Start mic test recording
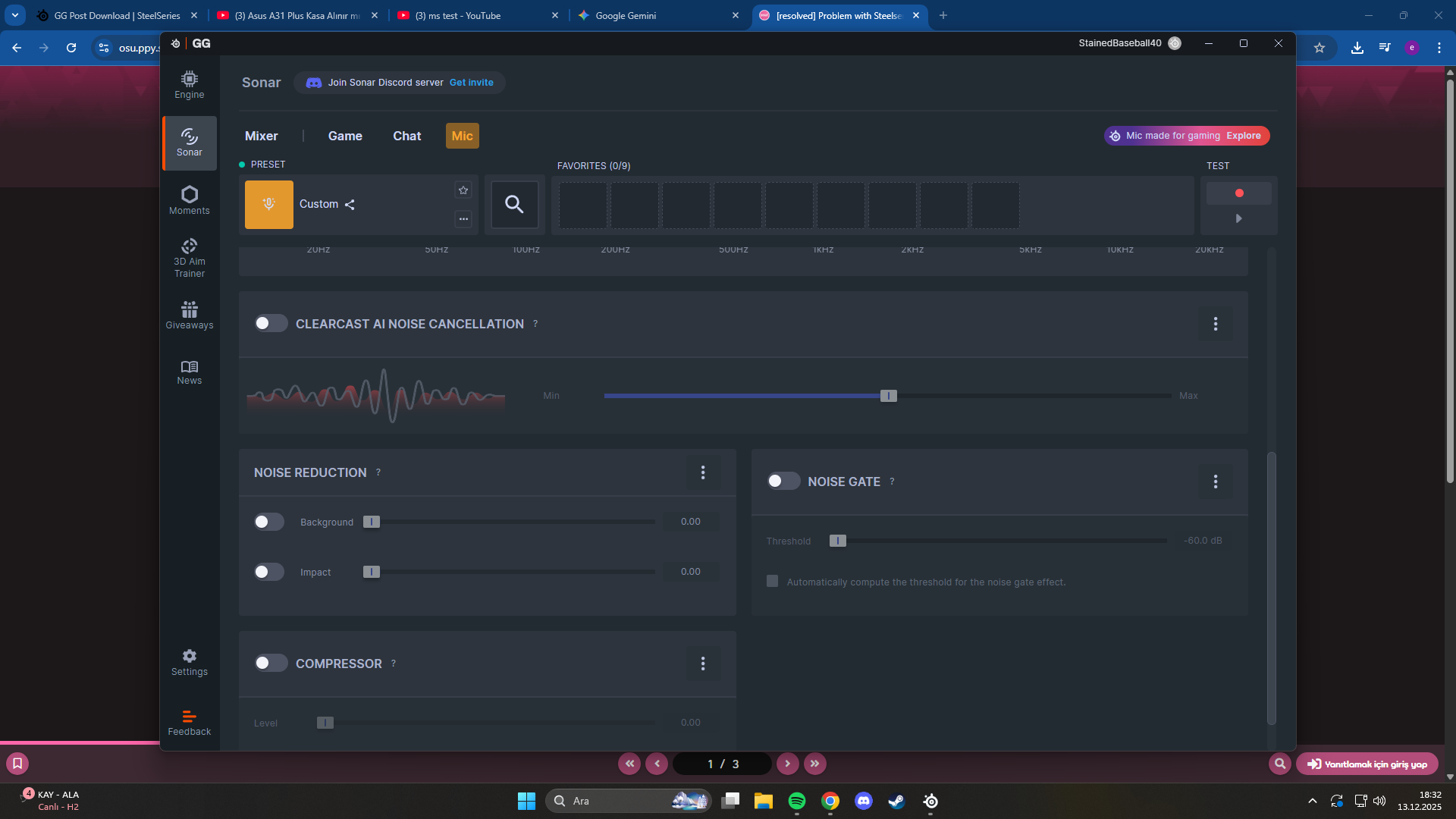Image resolution: width=1456 pixels, height=819 pixels. [x=1239, y=193]
